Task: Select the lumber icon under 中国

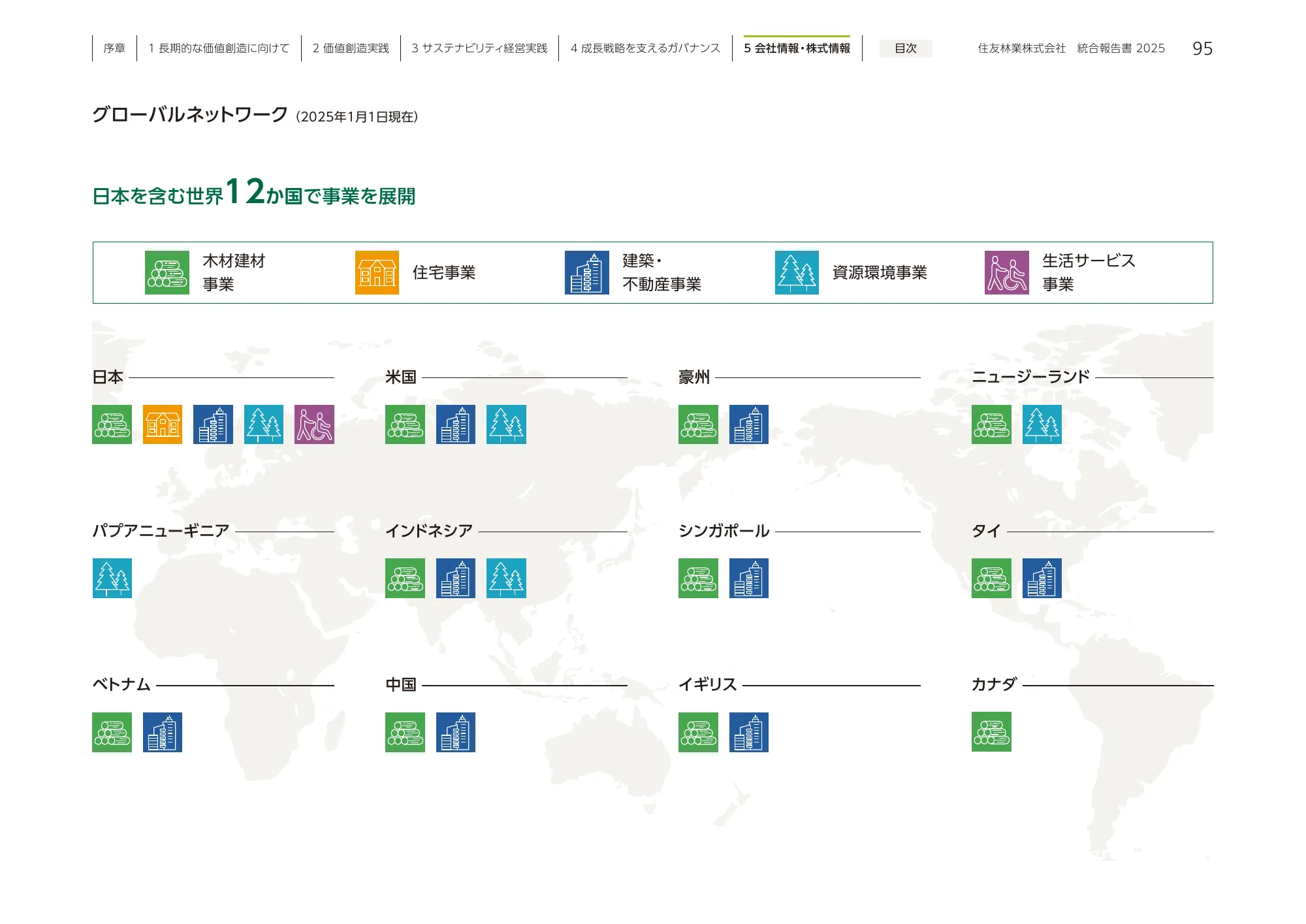Action: pos(405,731)
